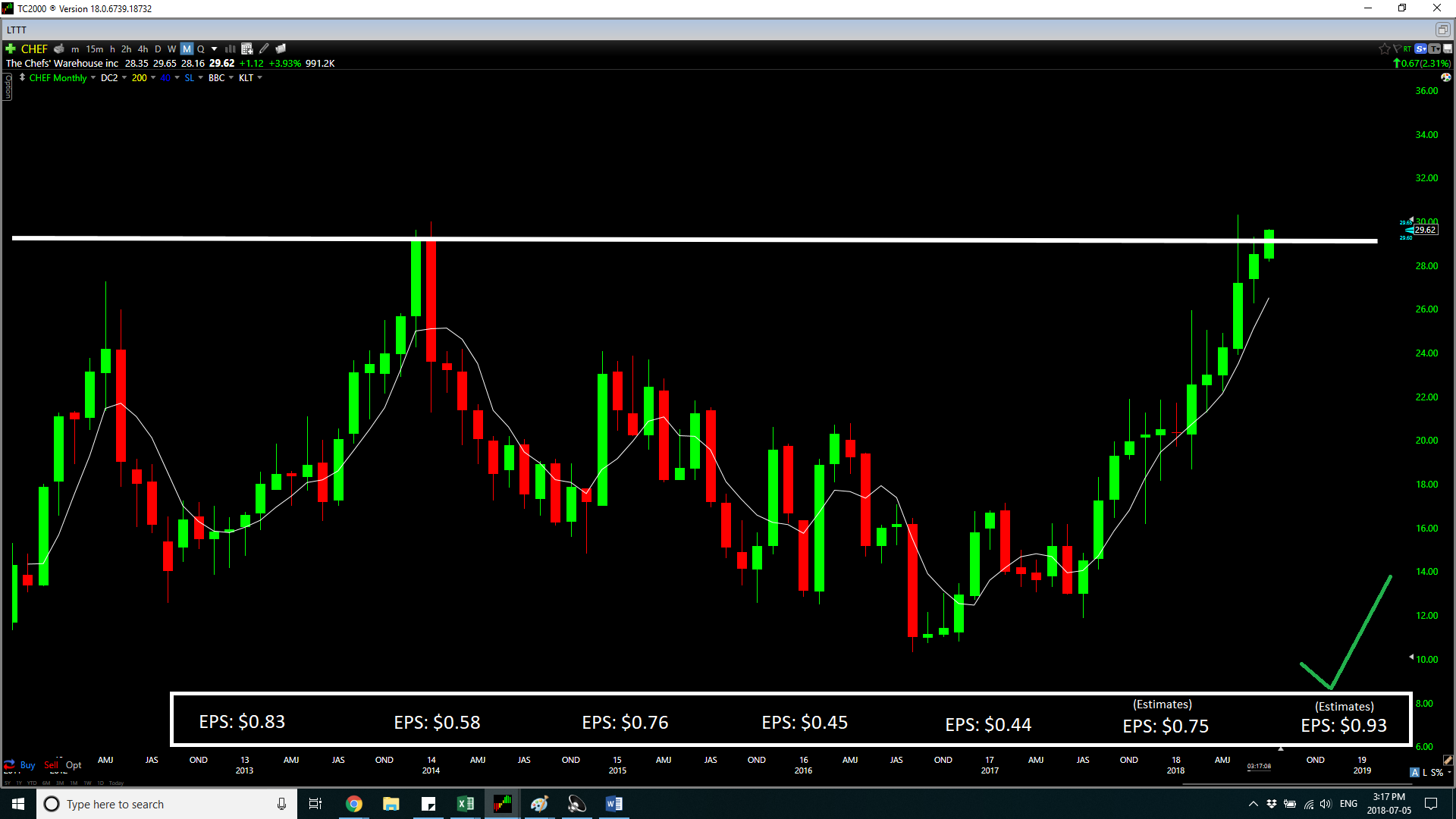The image size is (1456, 819).
Task: Click the vertical Options side tab
Action: pyautogui.click(x=8, y=86)
